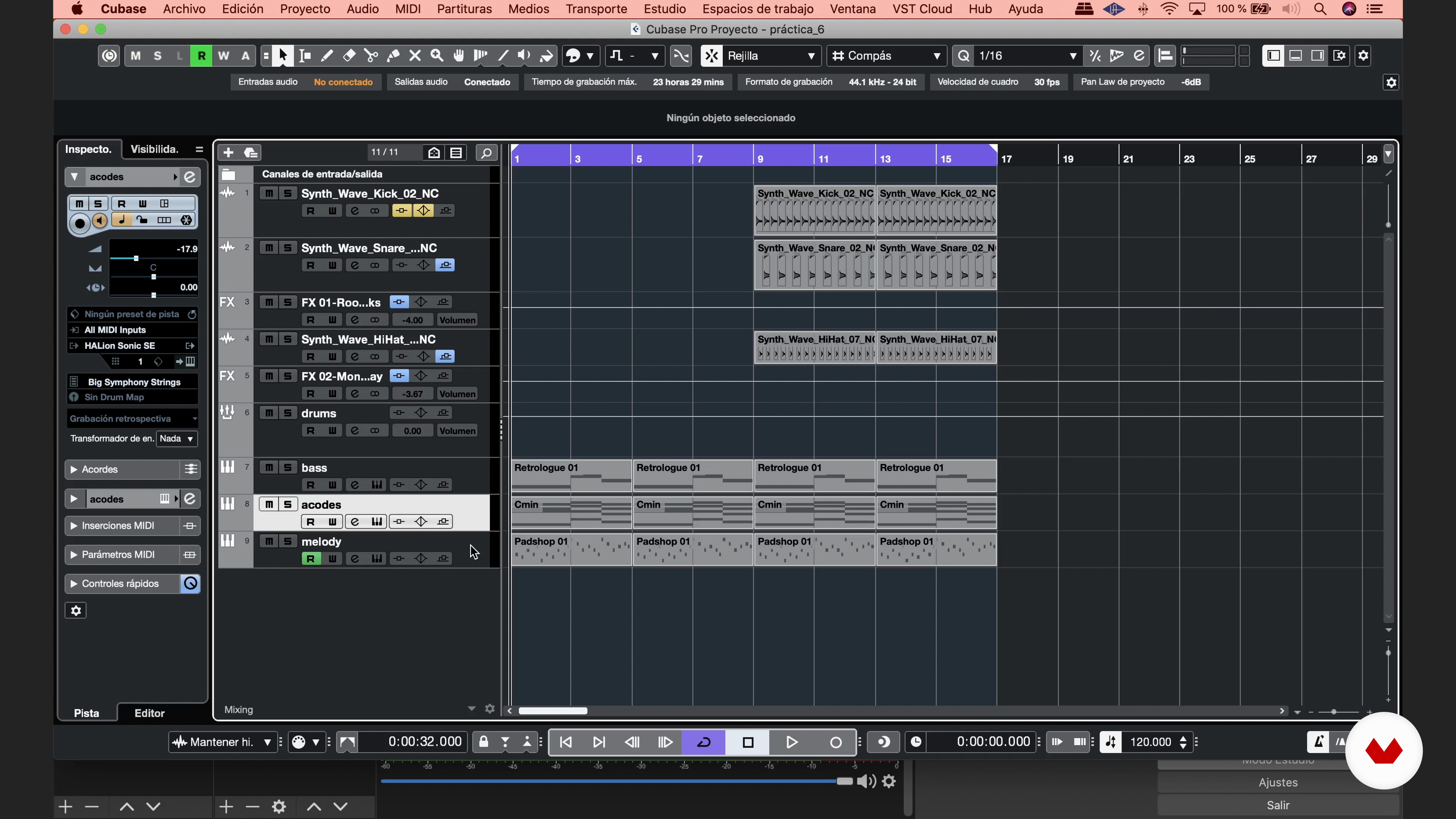Open track list settings gear near Mixing
Screen dimensions: 1456x819
click(490, 709)
